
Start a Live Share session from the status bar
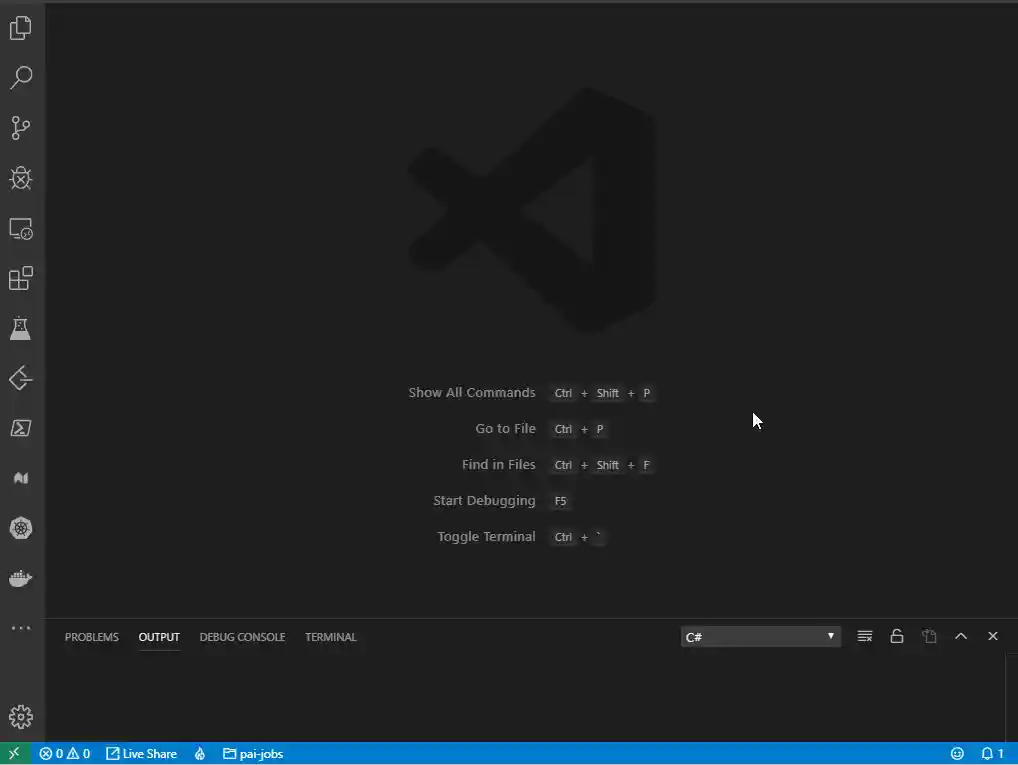pos(141,753)
